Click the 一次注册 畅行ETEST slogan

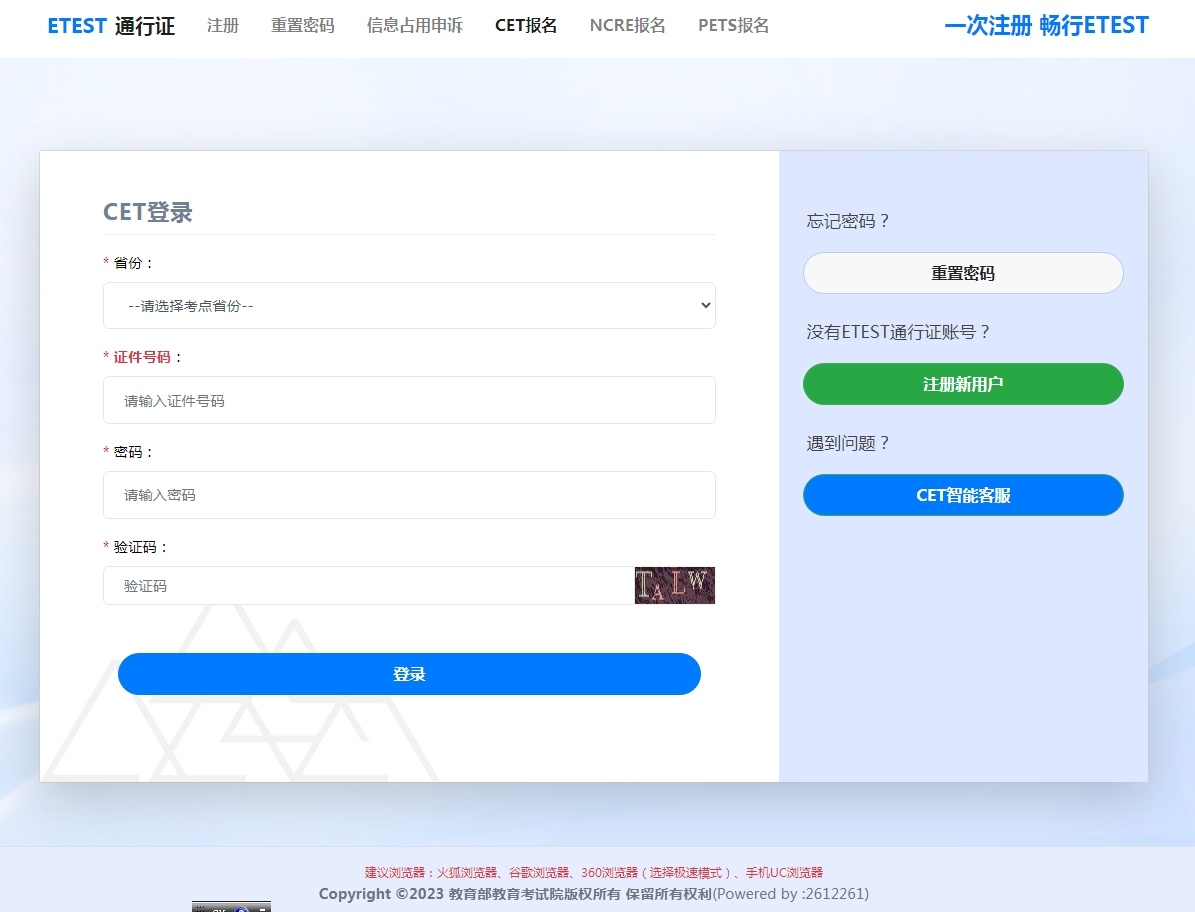(1046, 26)
